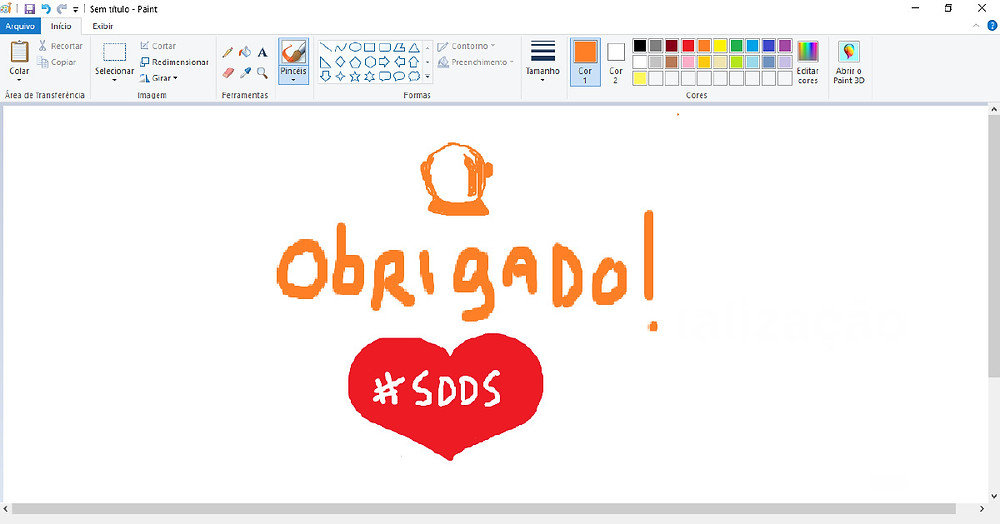Expand the shapes gallery list
Viewport: 1000px width, 524px height.
(427, 76)
